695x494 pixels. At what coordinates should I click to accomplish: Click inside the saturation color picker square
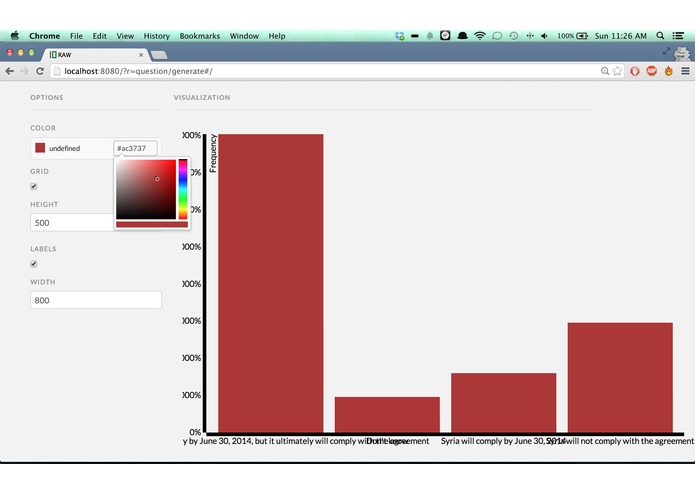(x=146, y=189)
